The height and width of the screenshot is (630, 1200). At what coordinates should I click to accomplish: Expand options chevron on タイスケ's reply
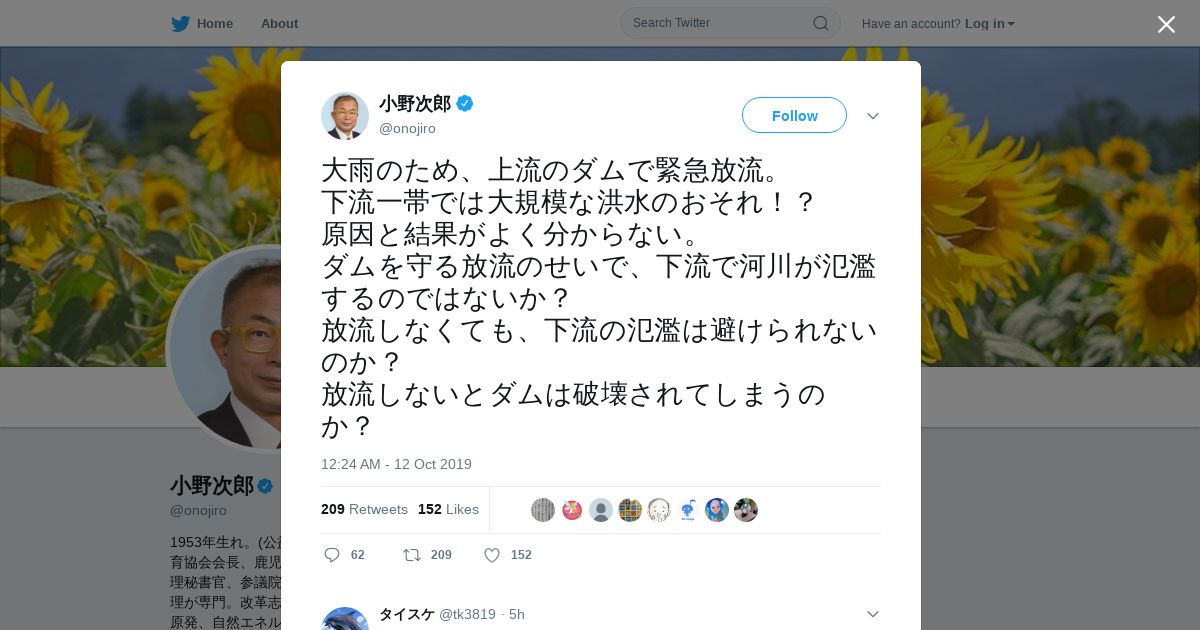click(x=873, y=614)
